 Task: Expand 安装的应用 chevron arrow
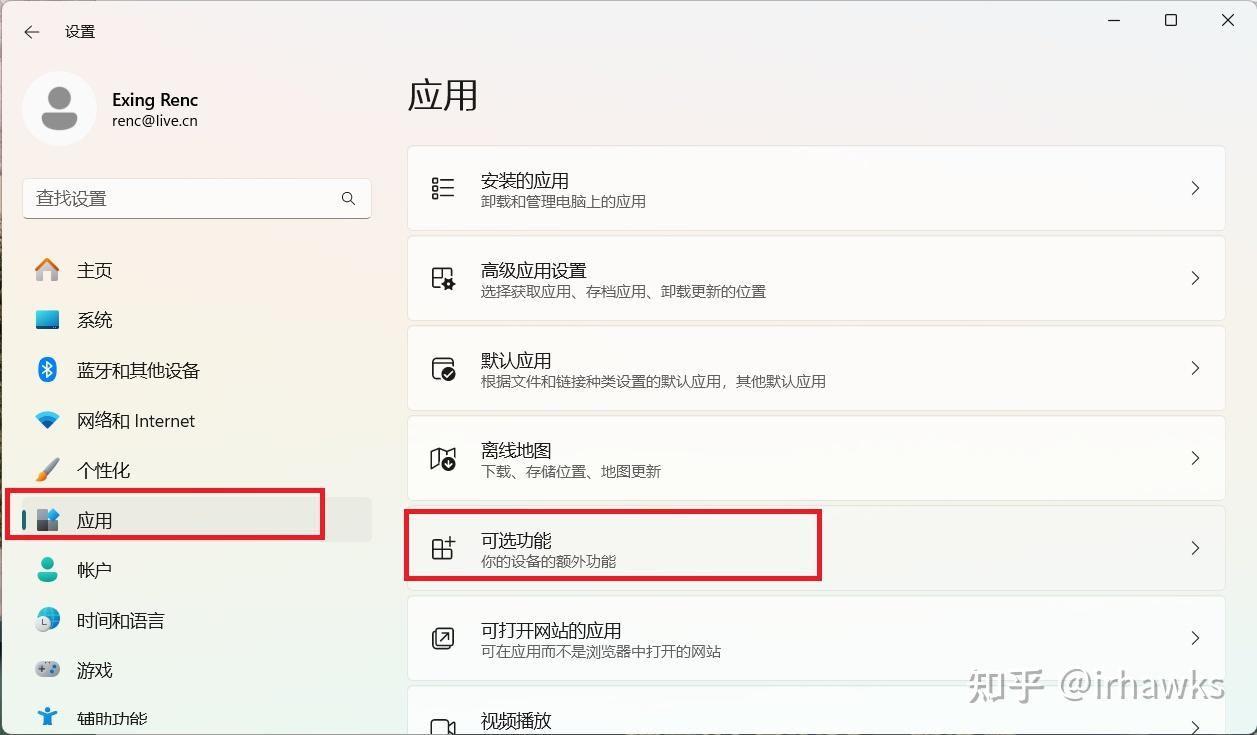click(1195, 188)
